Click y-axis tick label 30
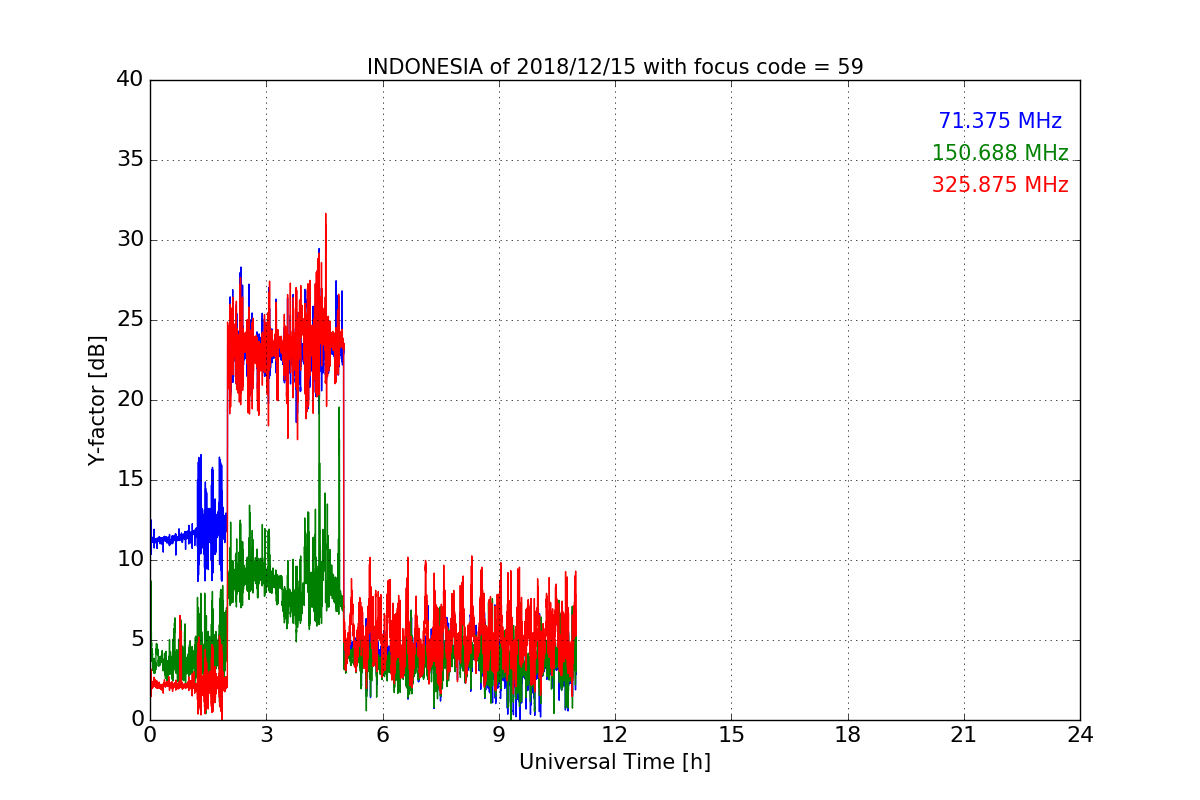The image size is (1200, 800). pyautogui.click(x=130, y=240)
